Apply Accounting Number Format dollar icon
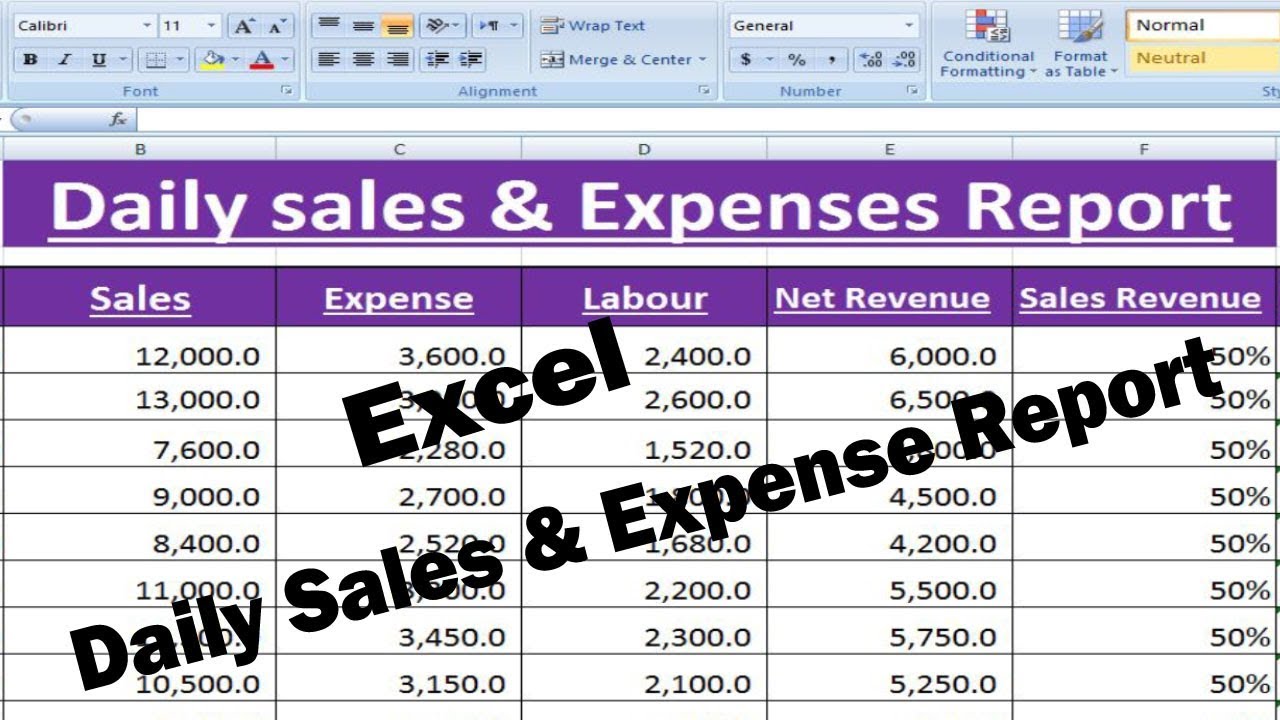 click(x=746, y=60)
